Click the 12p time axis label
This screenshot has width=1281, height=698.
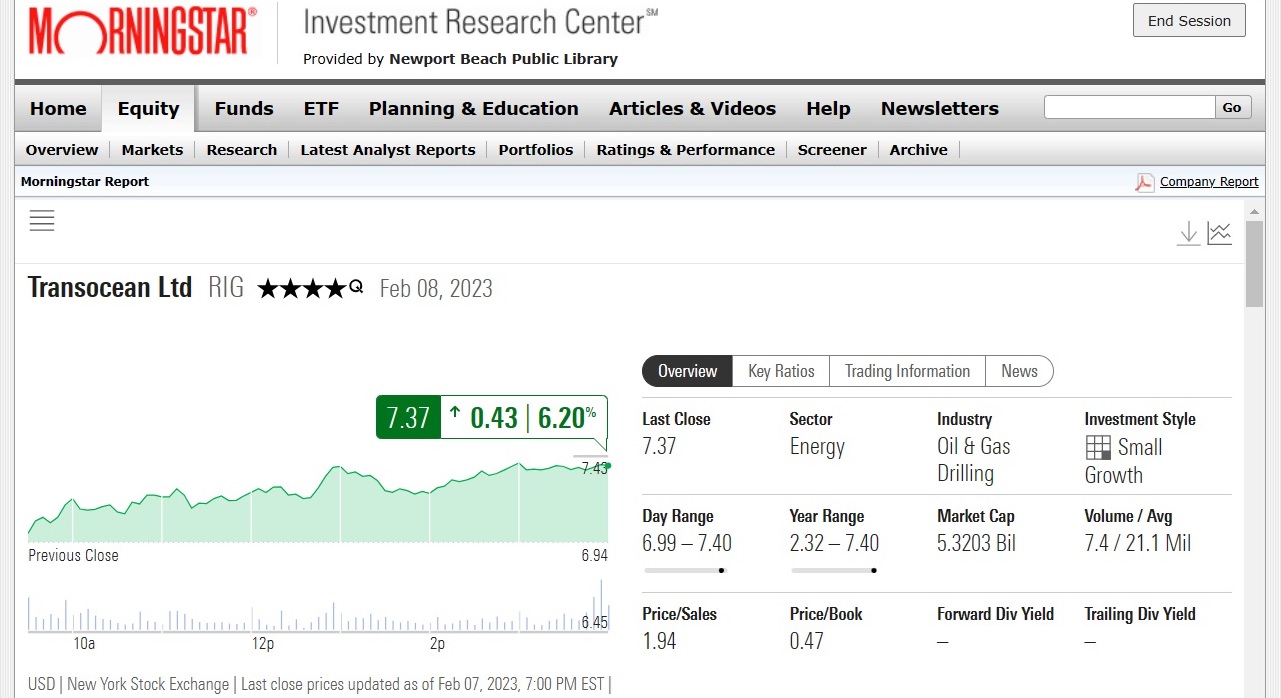tap(263, 644)
